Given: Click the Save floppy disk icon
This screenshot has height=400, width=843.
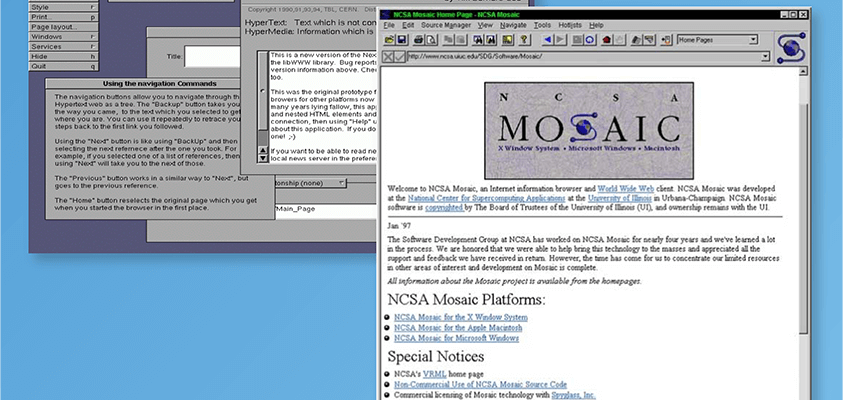Looking at the screenshot, I should [402, 40].
